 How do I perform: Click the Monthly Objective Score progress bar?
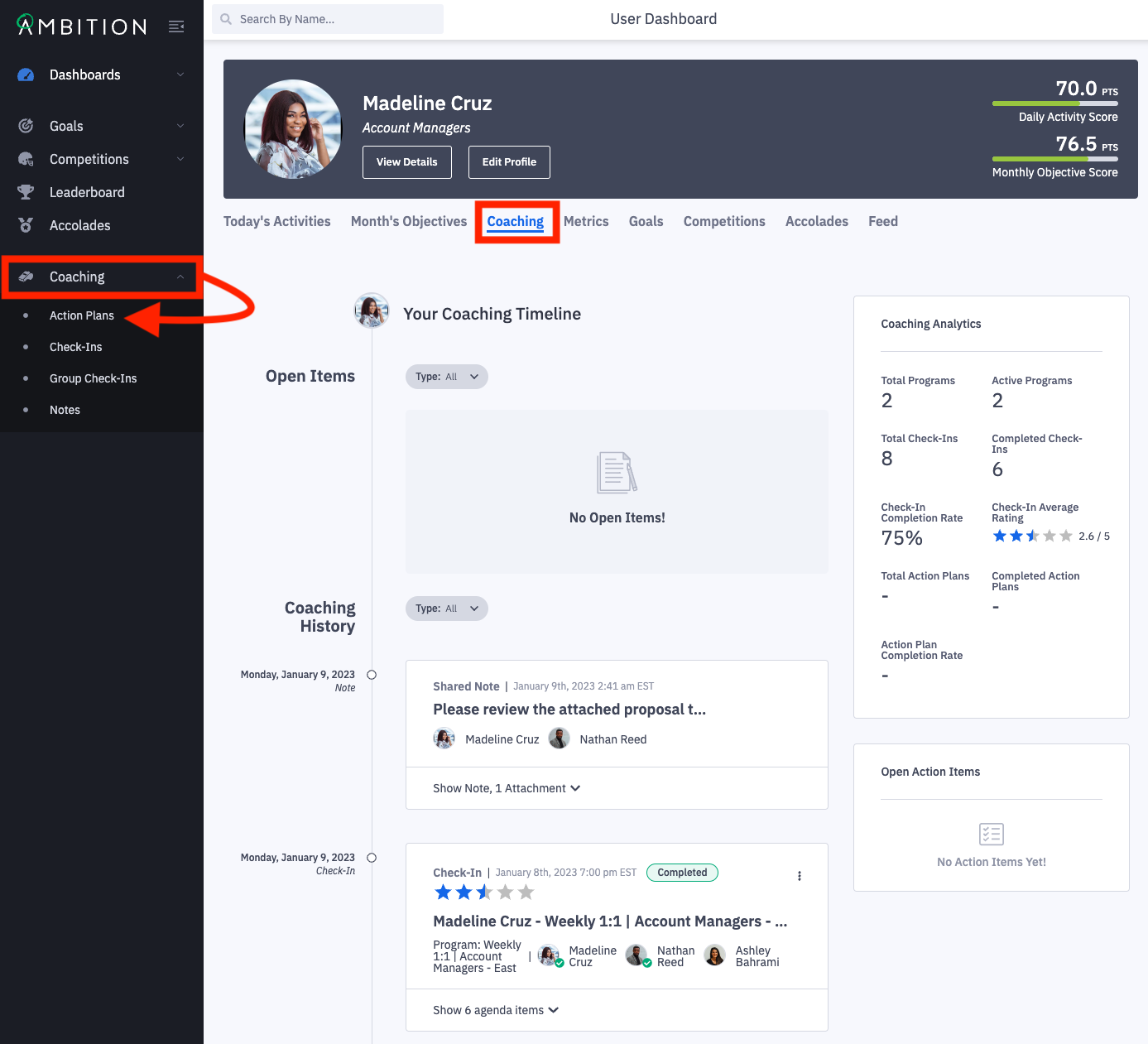click(1055, 159)
